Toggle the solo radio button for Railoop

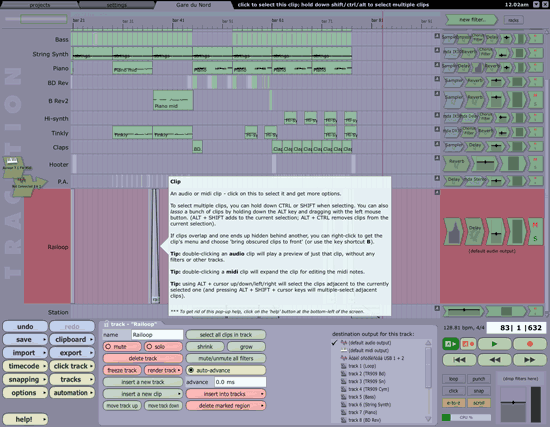(163, 347)
